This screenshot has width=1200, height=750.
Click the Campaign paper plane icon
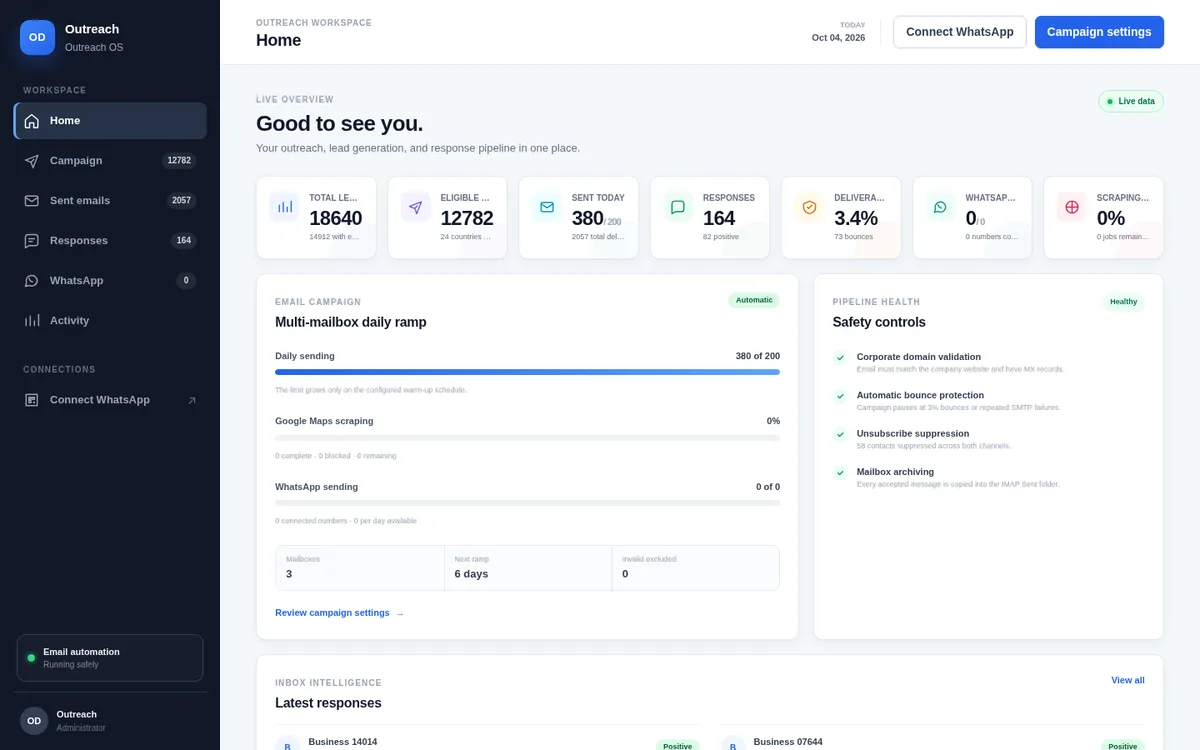32,161
